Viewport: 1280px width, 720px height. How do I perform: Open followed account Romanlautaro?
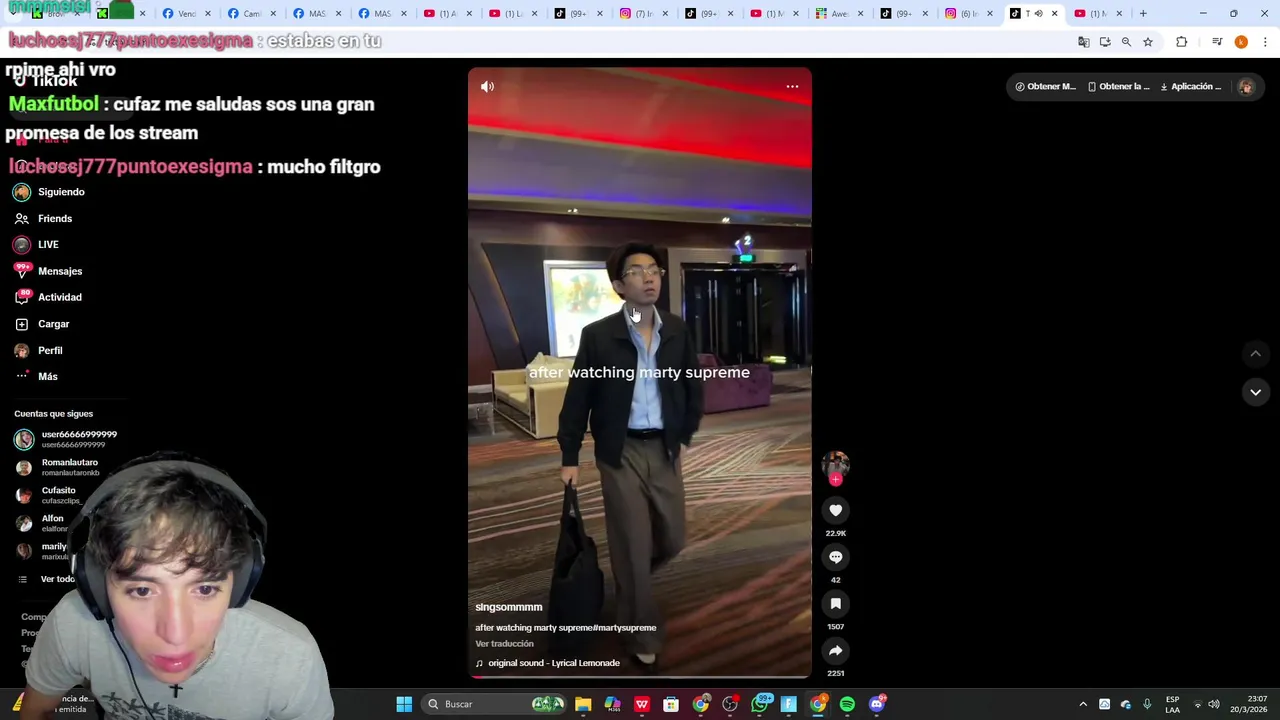(x=58, y=467)
